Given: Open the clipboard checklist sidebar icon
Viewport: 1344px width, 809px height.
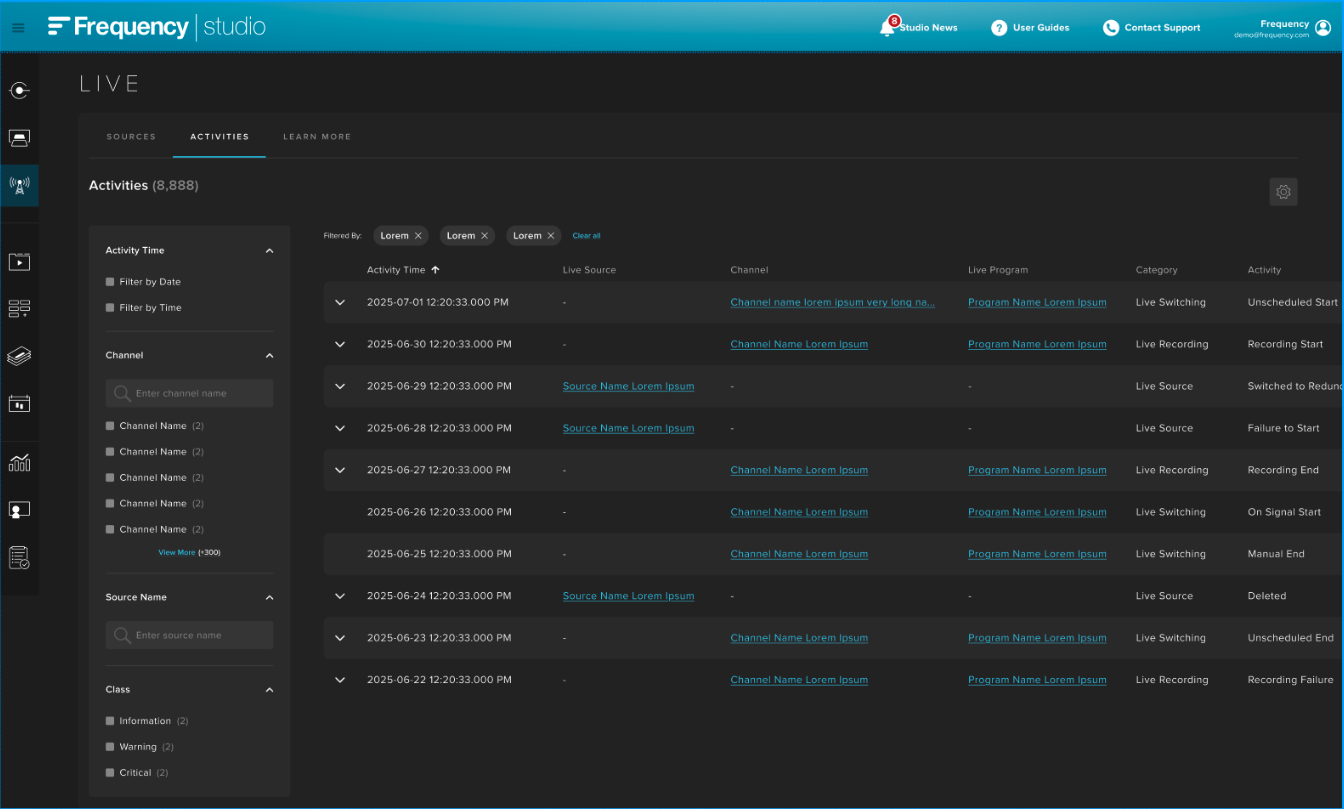Looking at the screenshot, I should (x=19, y=557).
